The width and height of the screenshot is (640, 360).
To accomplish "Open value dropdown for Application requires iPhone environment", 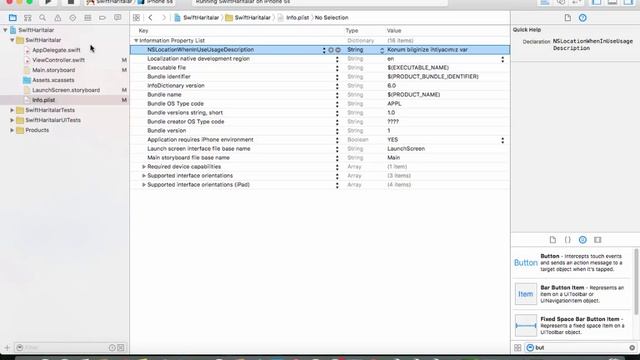I will [502, 140].
